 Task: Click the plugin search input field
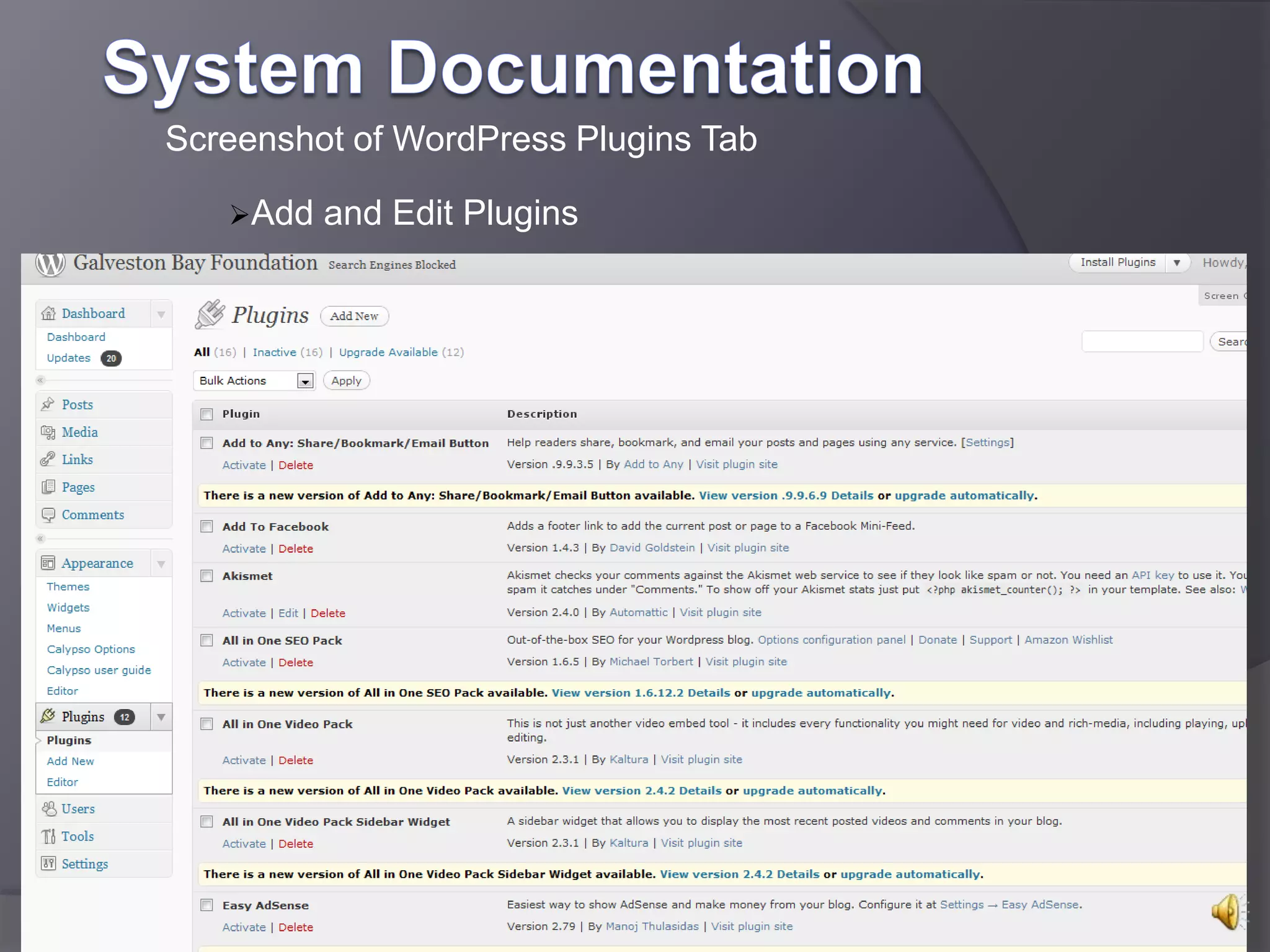click(1142, 342)
